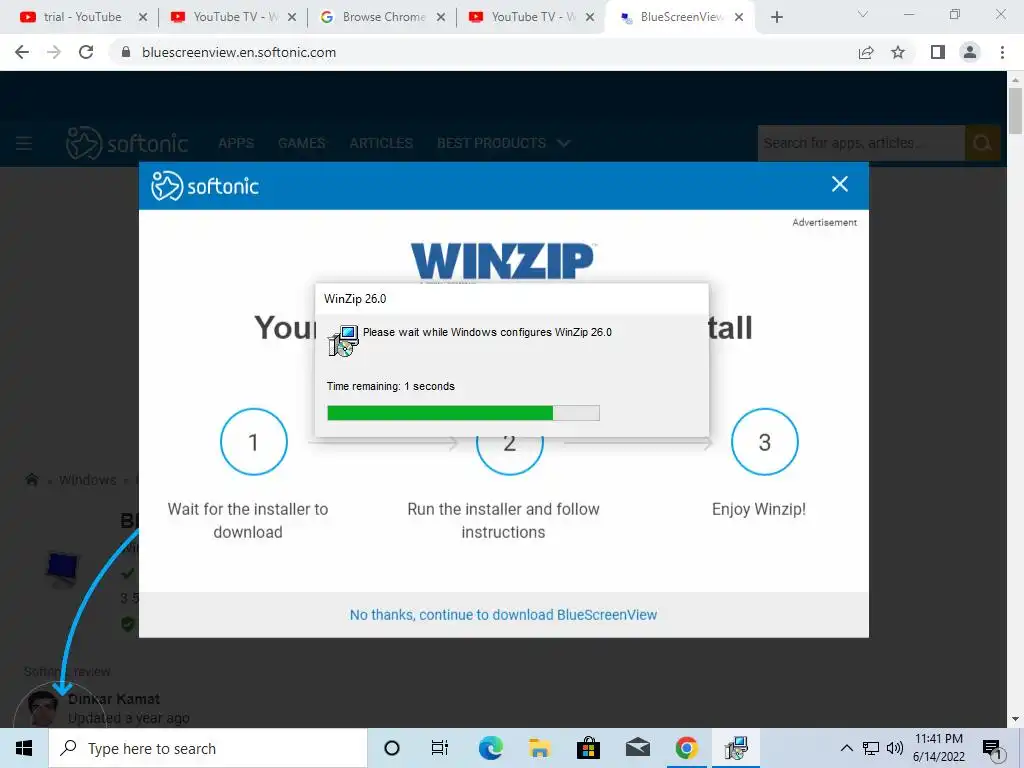Click the Softonic search field
Screen dimensions: 1024x768
[861, 143]
